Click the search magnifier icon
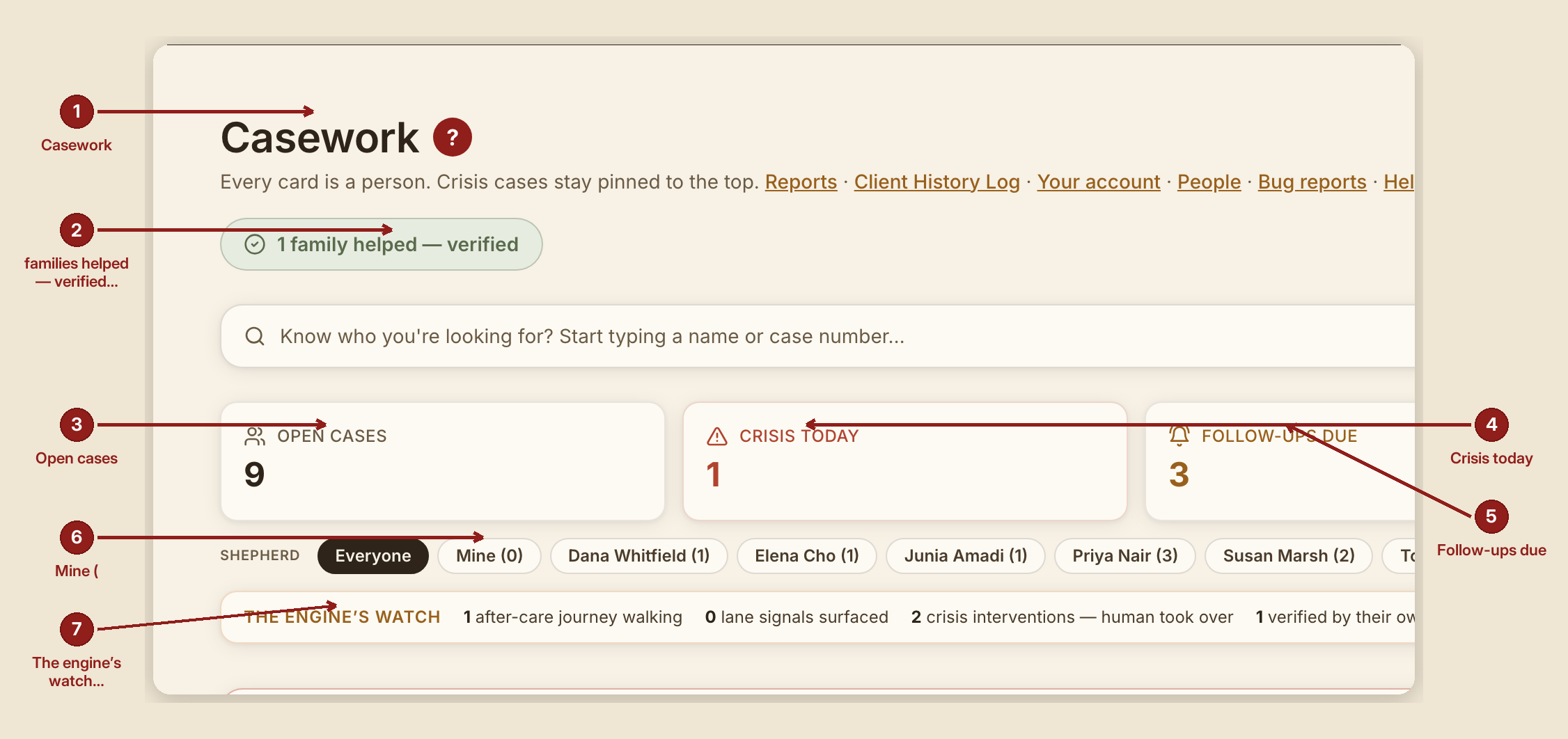 pyautogui.click(x=255, y=336)
